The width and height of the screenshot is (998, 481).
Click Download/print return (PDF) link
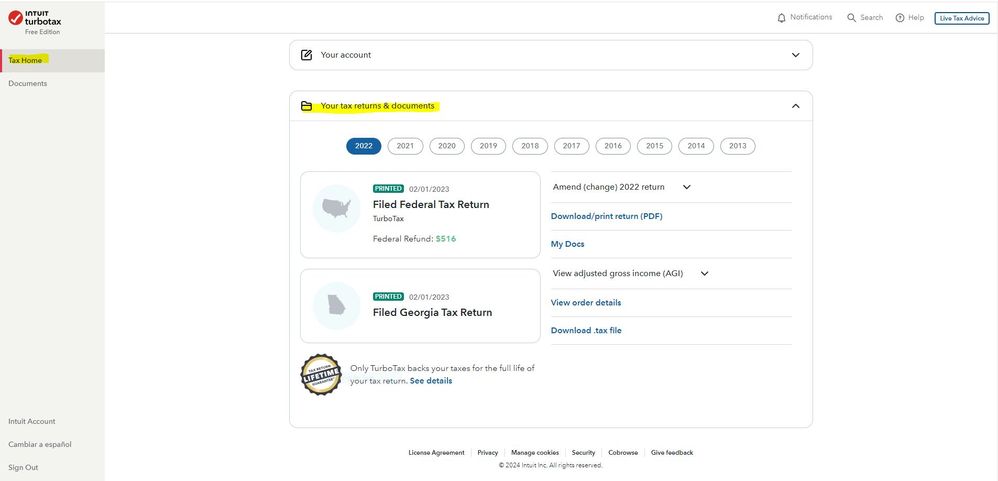coord(606,216)
